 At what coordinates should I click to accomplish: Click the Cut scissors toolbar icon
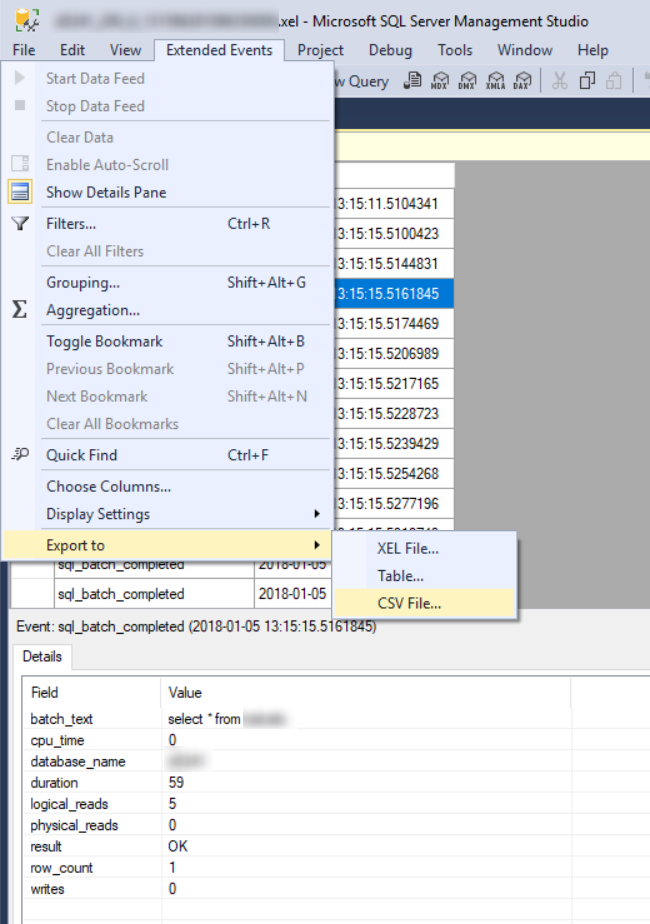(x=559, y=80)
